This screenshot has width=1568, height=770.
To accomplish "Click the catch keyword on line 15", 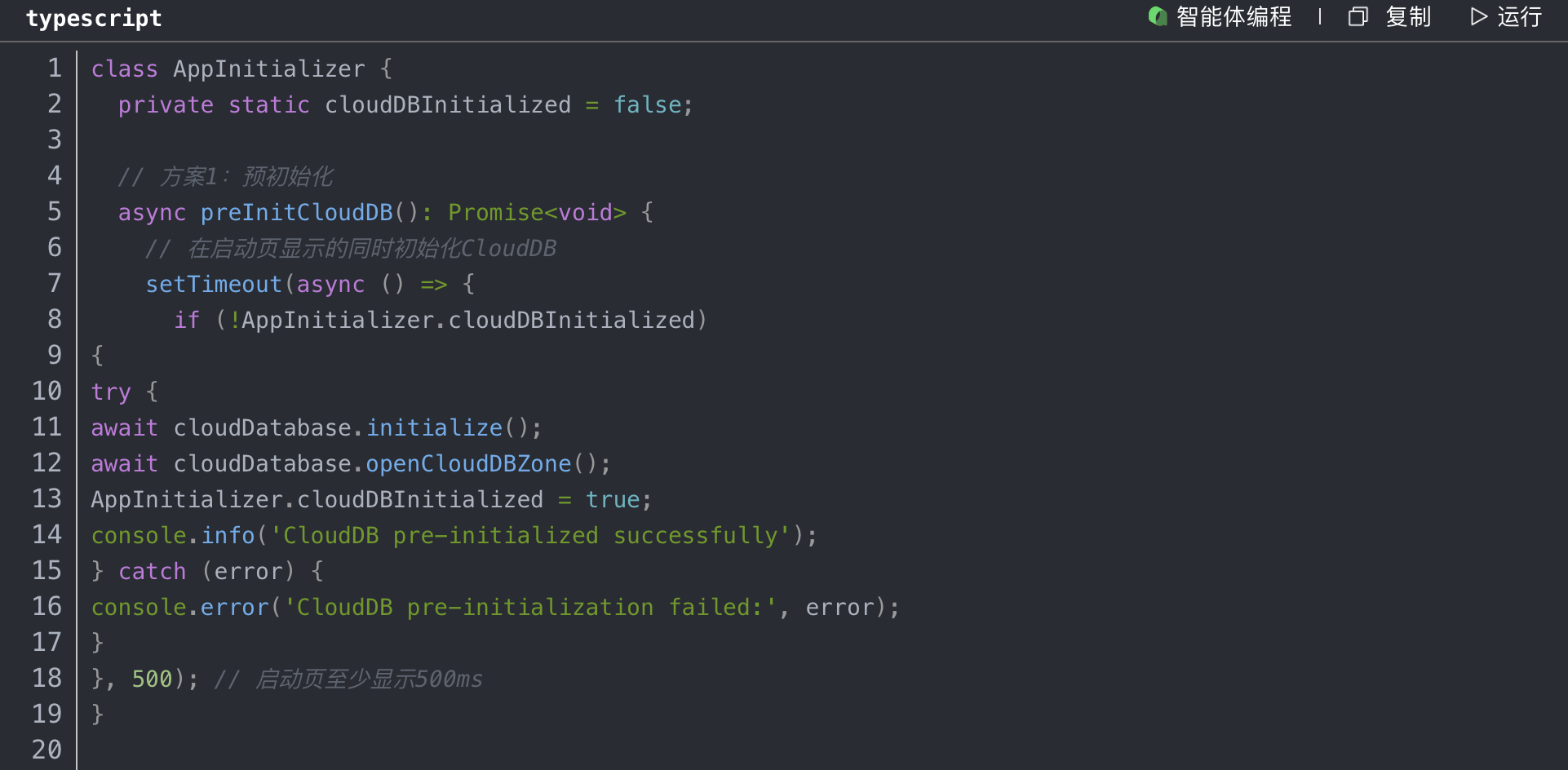I will coord(153,572).
